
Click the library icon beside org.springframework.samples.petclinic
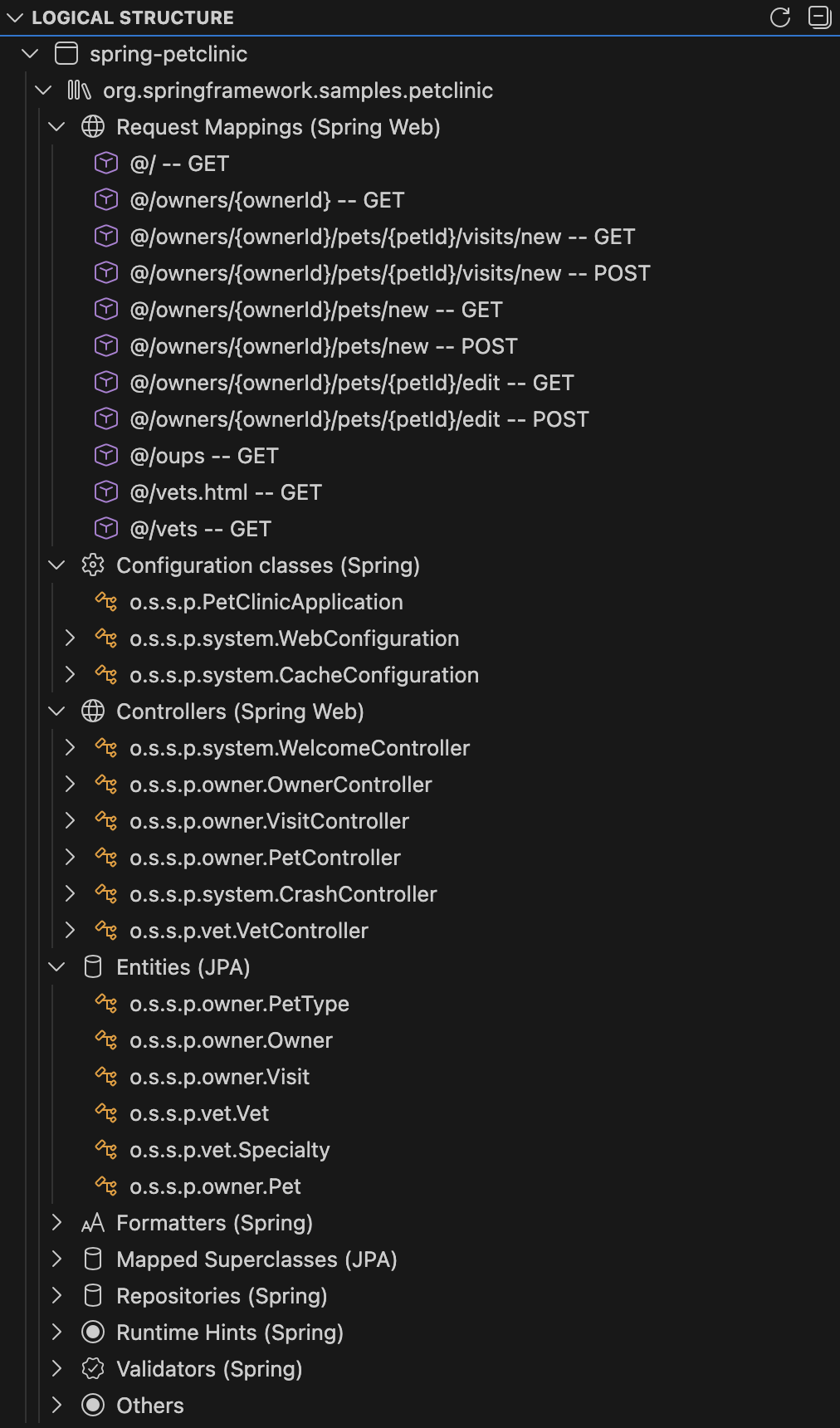(x=79, y=90)
